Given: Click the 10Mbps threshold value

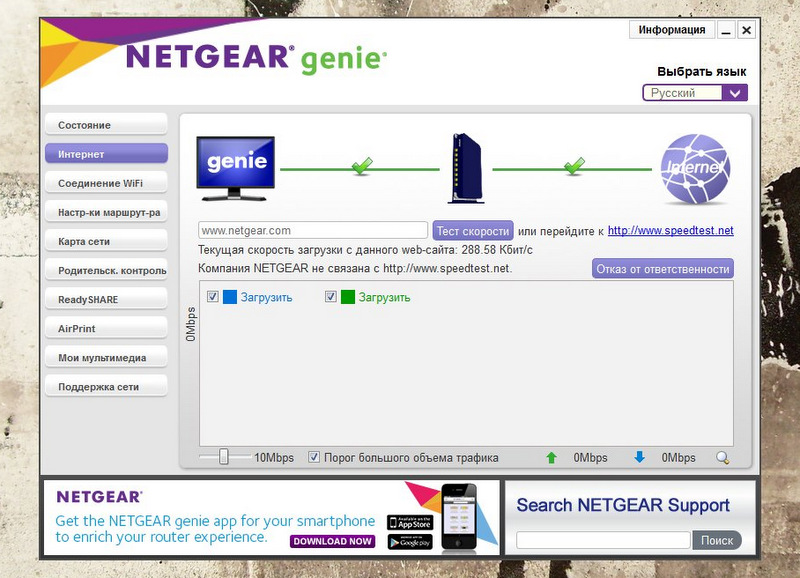Looking at the screenshot, I should pyautogui.click(x=274, y=458).
